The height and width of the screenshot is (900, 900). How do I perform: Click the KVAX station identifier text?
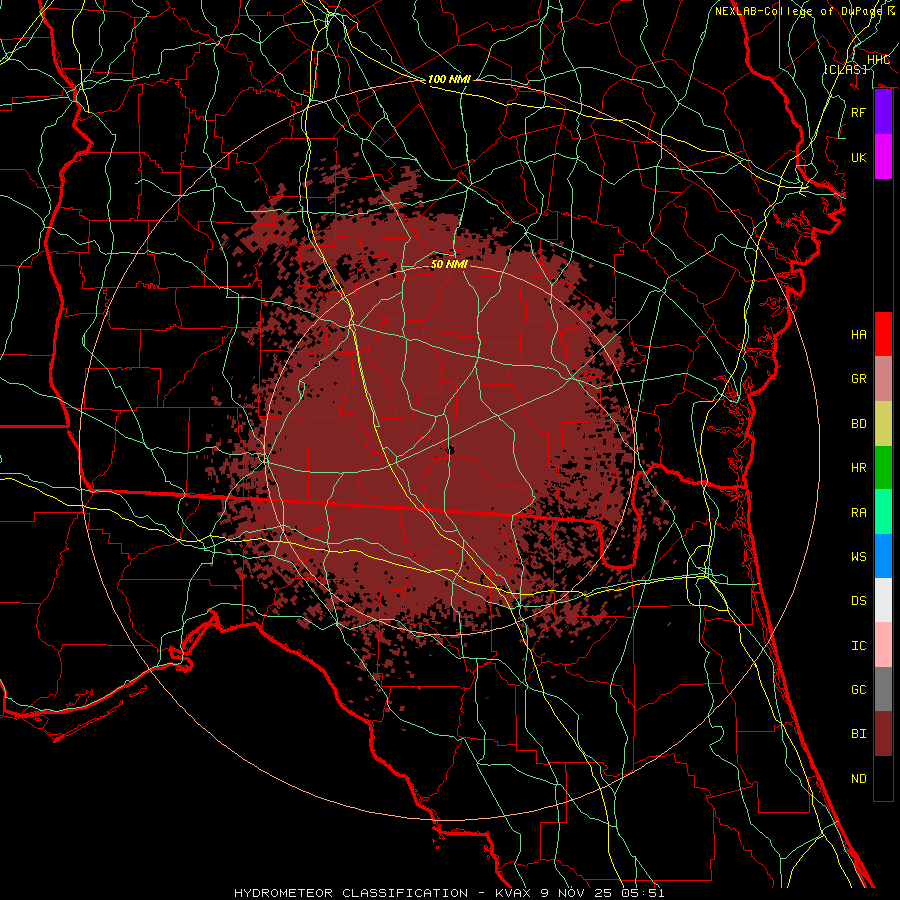click(x=513, y=893)
